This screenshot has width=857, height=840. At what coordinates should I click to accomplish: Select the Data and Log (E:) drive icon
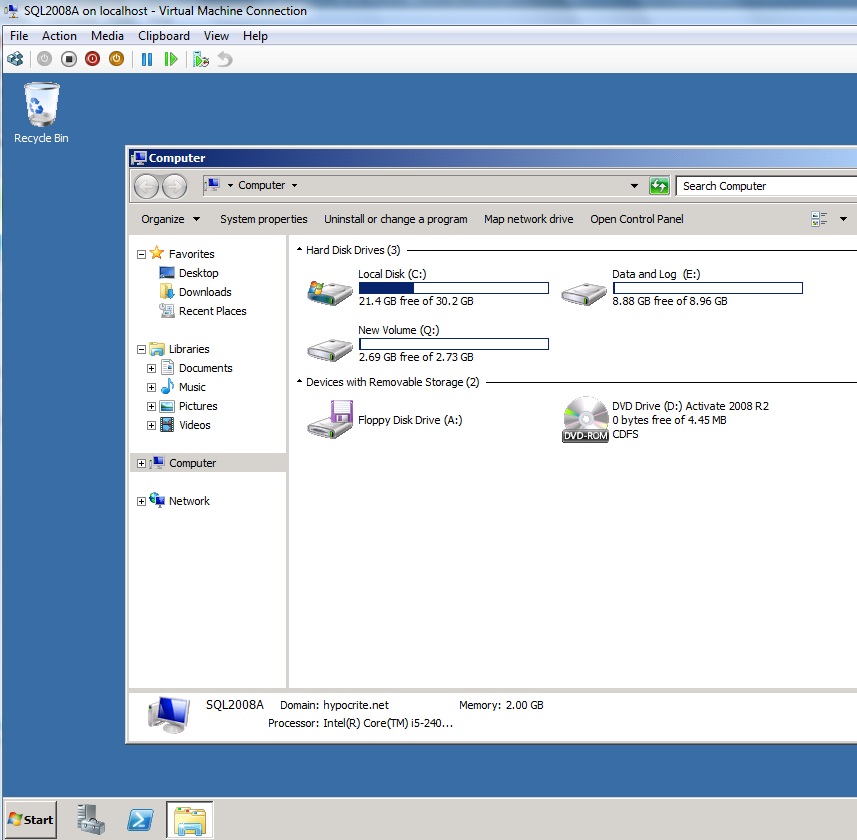click(x=584, y=293)
